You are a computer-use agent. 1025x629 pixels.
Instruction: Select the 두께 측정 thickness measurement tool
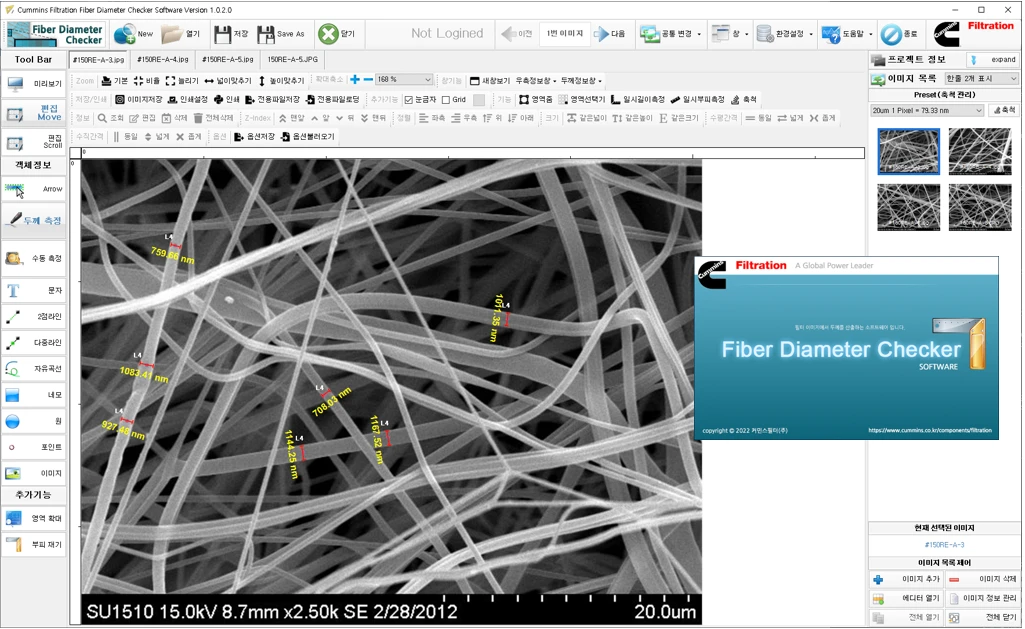pyautogui.click(x=34, y=220)
